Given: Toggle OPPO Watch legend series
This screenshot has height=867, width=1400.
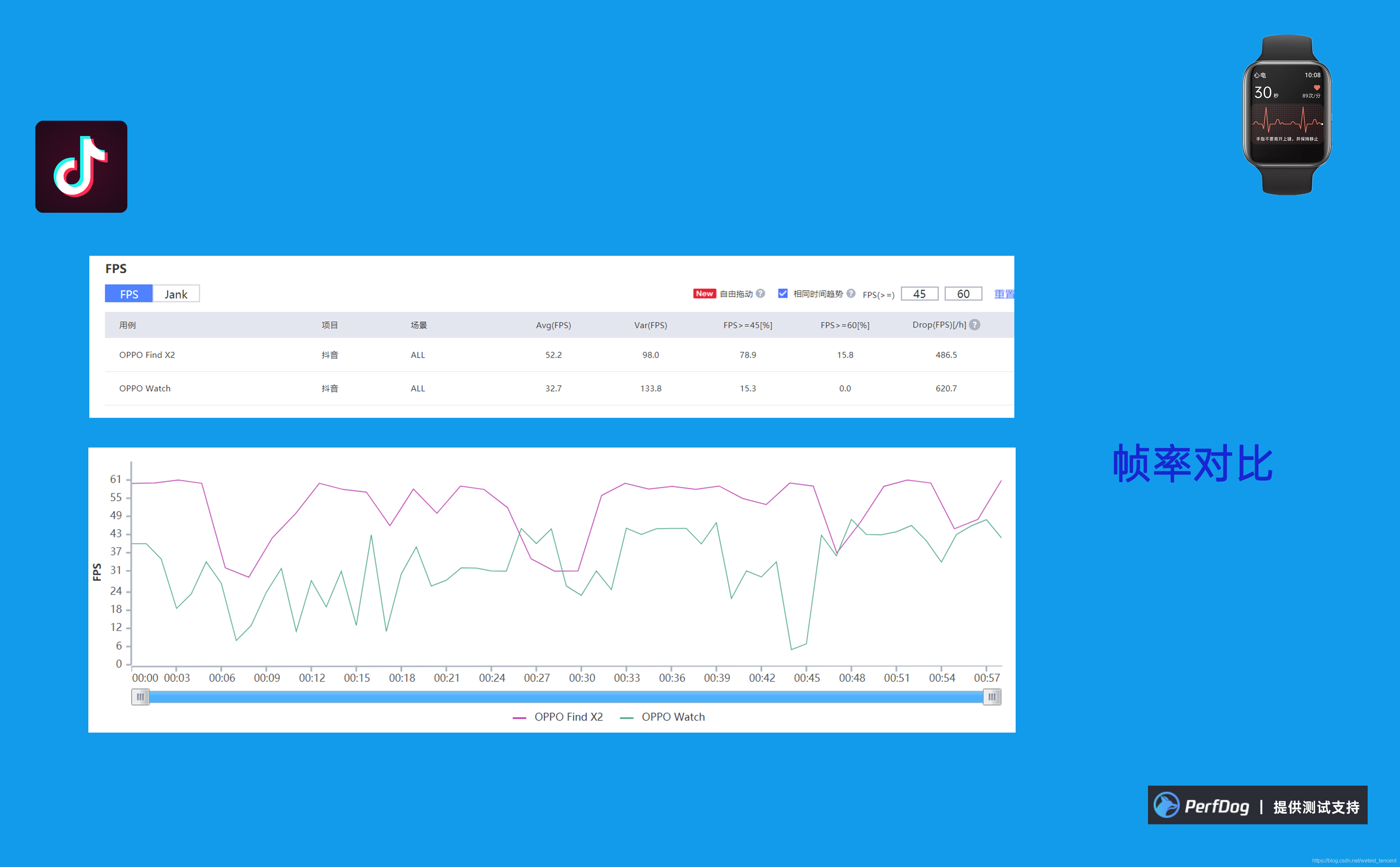Looking at the screenshot, I should tap(664, 717).
